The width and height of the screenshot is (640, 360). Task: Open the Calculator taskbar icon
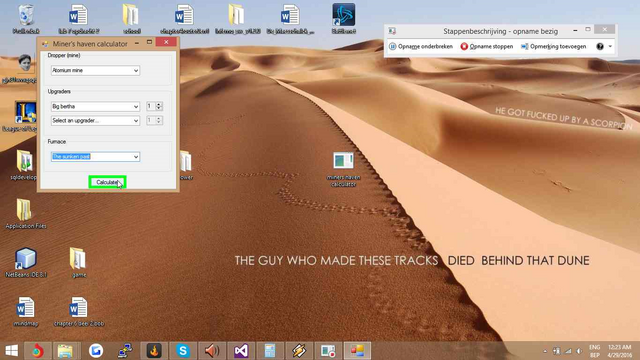tap(270, 351)
